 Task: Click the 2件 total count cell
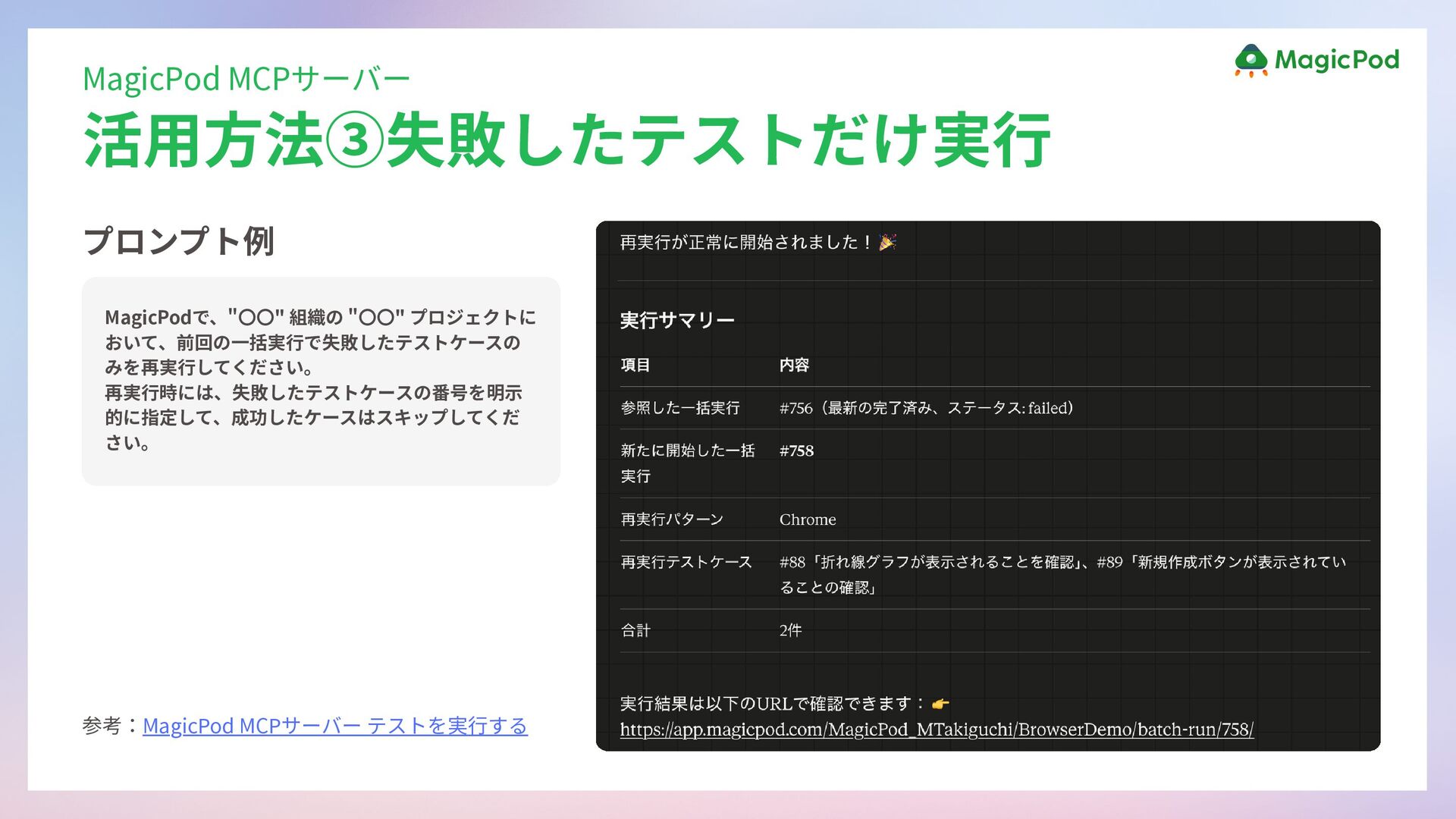(790, 631)
